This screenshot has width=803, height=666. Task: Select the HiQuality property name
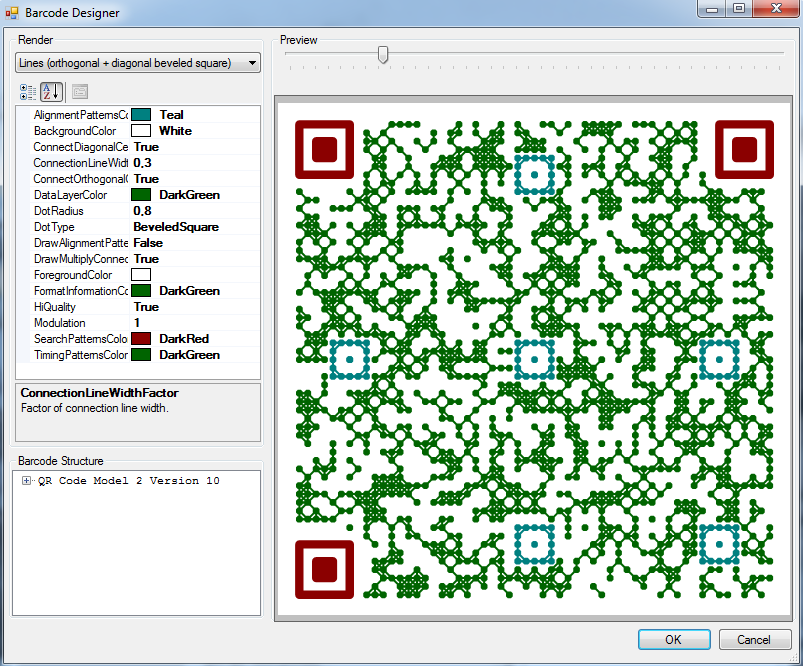55,307
